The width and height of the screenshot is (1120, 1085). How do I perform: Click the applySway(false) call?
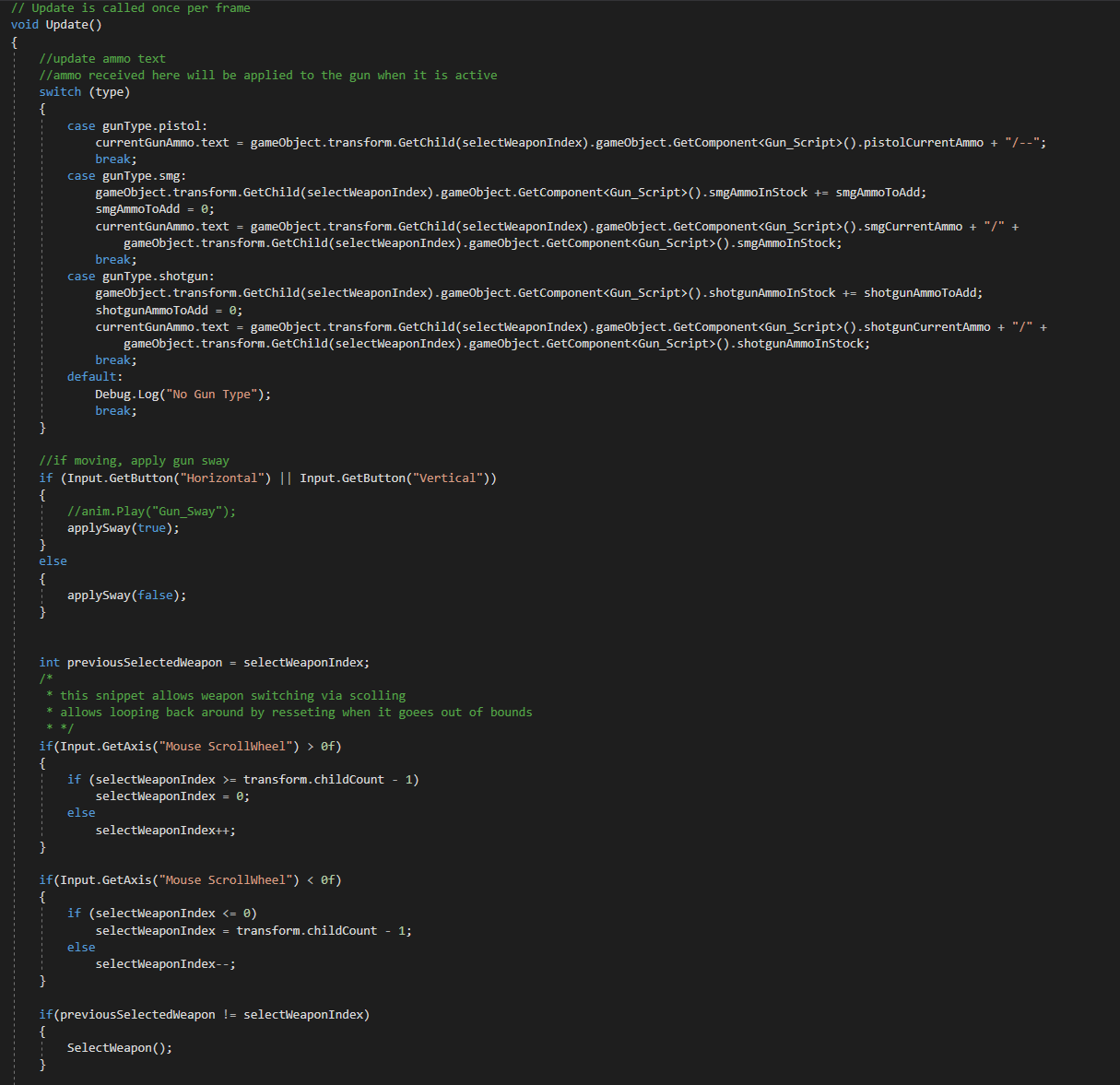click(126, 596)
